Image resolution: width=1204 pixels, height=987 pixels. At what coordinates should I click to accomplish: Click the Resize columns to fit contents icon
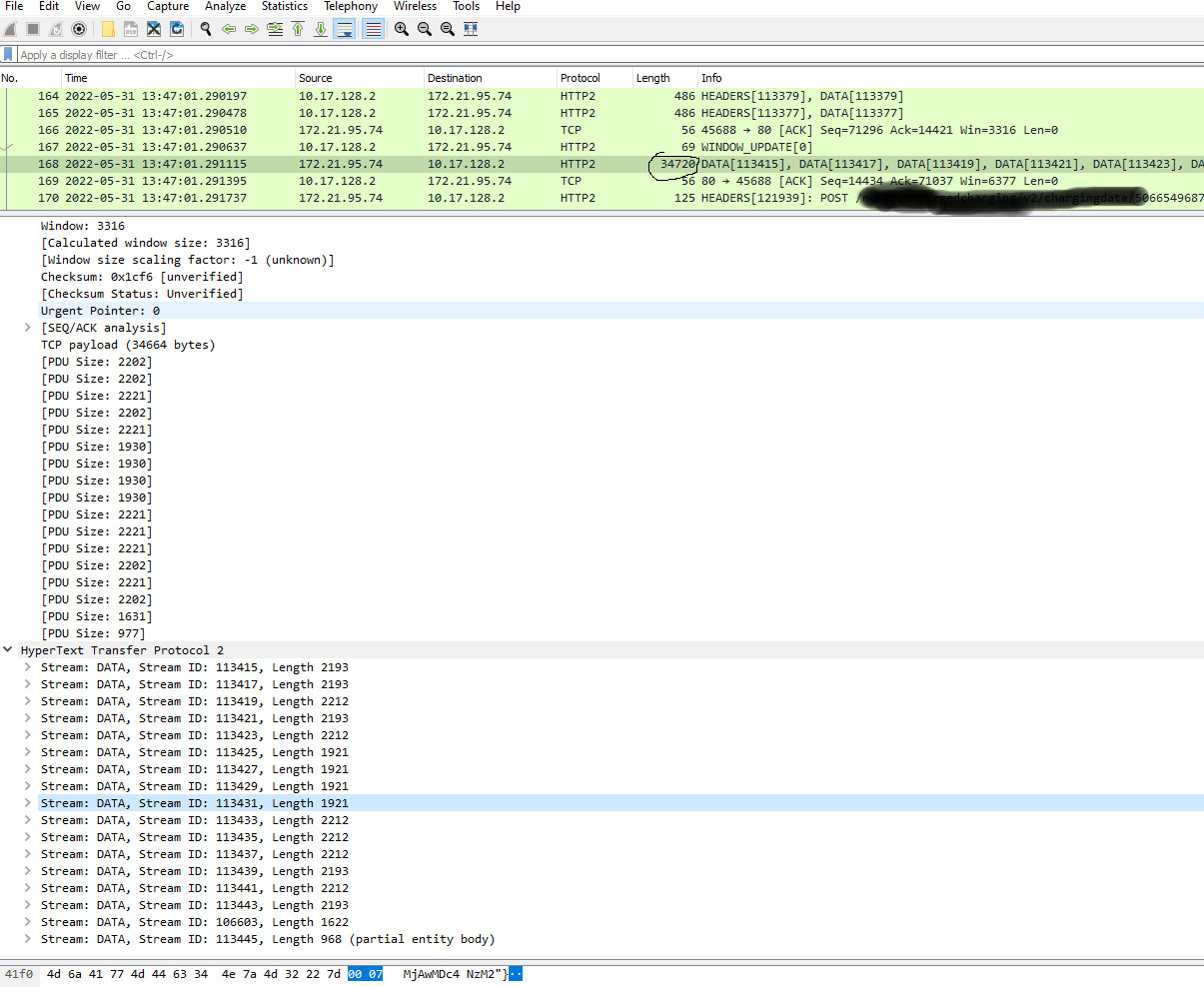[471, 29]
